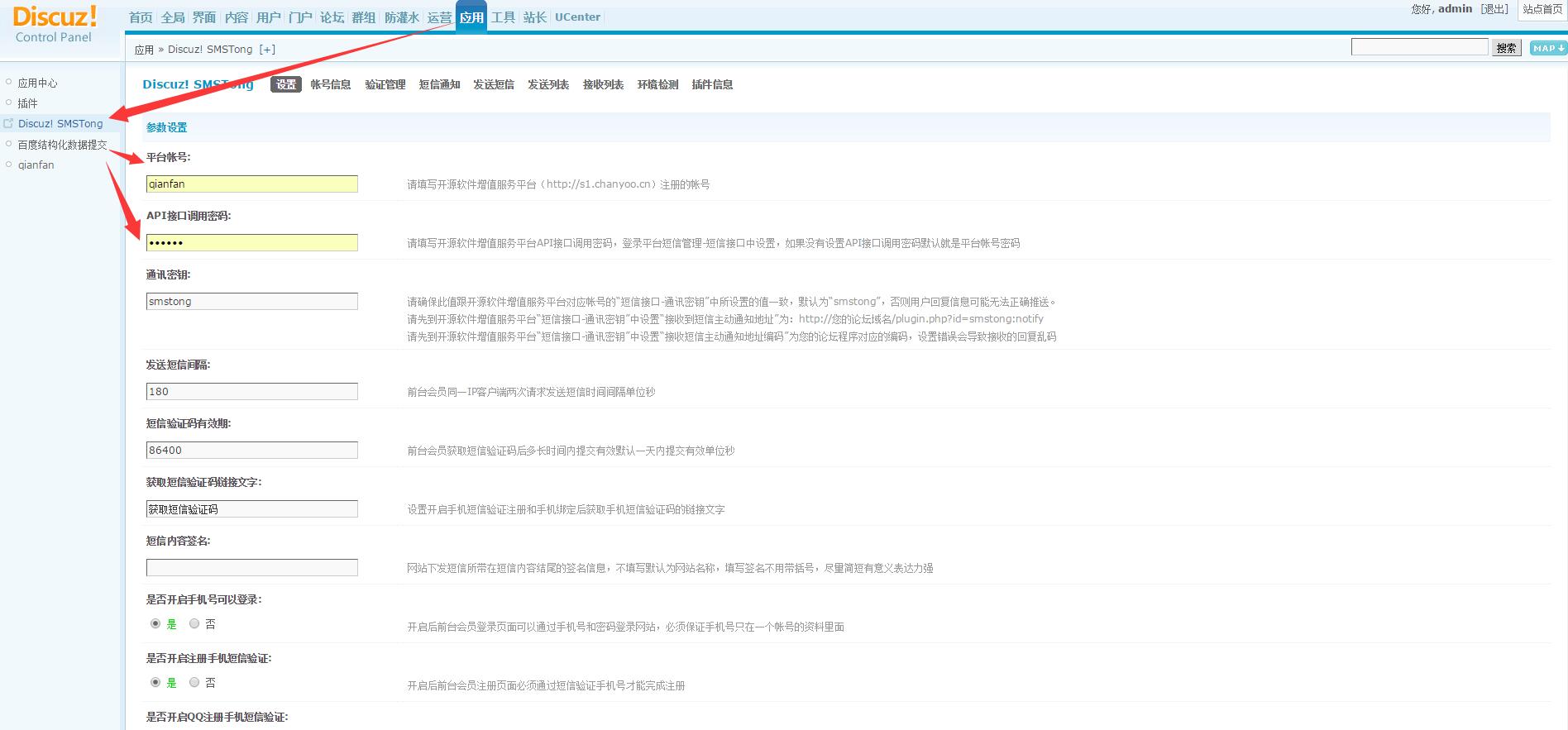1568x730 pixels.
Task: Click the Discuz! Control Panel logo
Action: point(55,24)
